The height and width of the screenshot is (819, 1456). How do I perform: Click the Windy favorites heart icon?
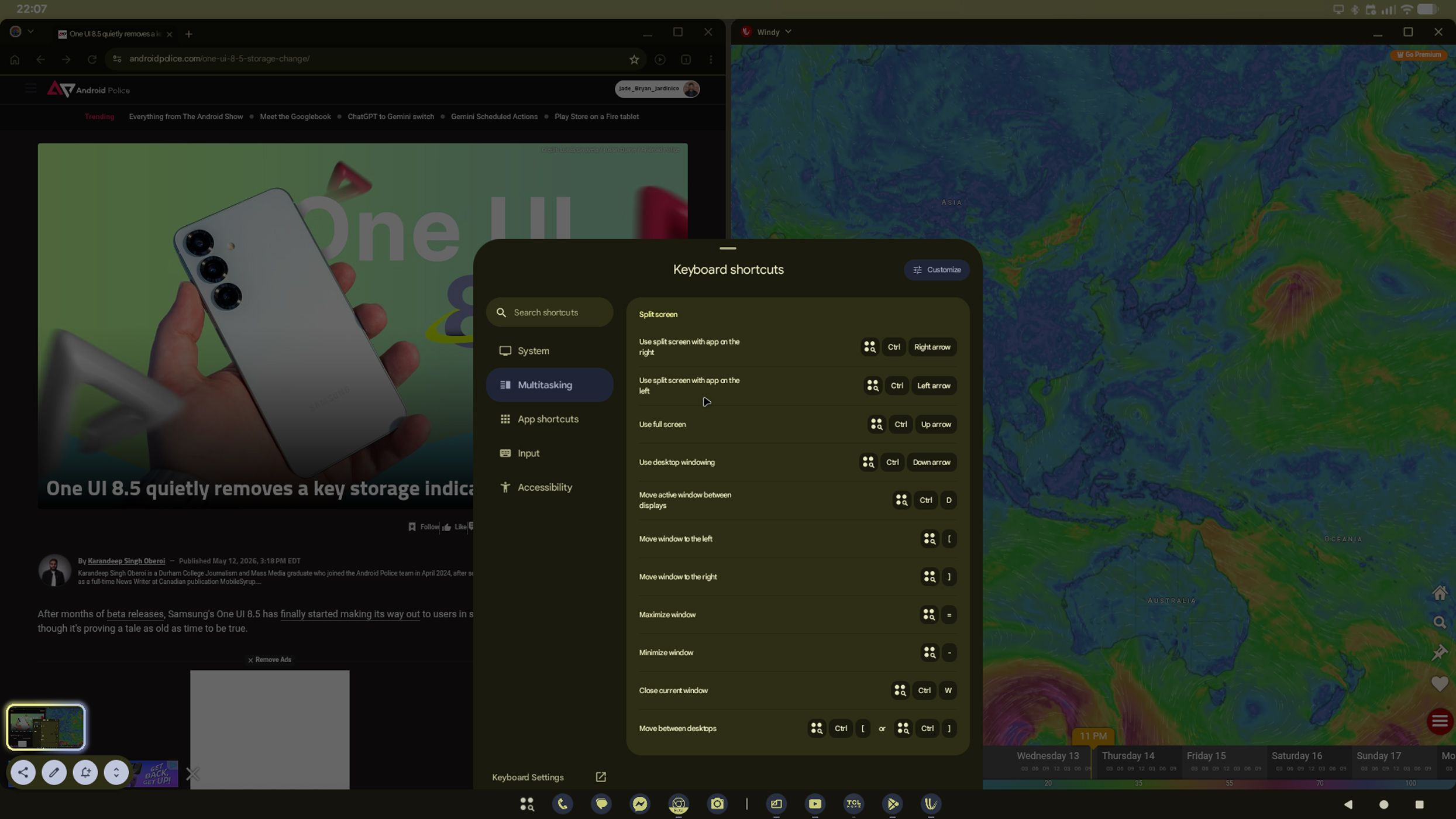click(1440, 683)
